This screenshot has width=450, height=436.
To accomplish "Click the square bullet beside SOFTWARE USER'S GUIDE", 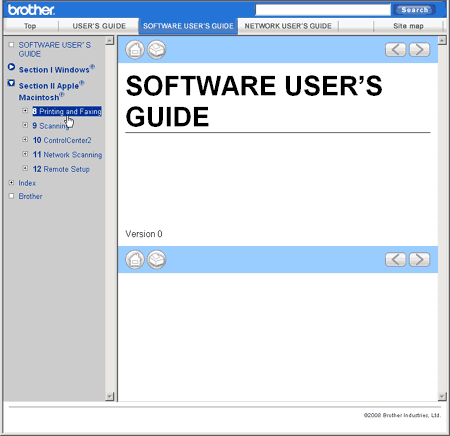I will tap(11, 45).
